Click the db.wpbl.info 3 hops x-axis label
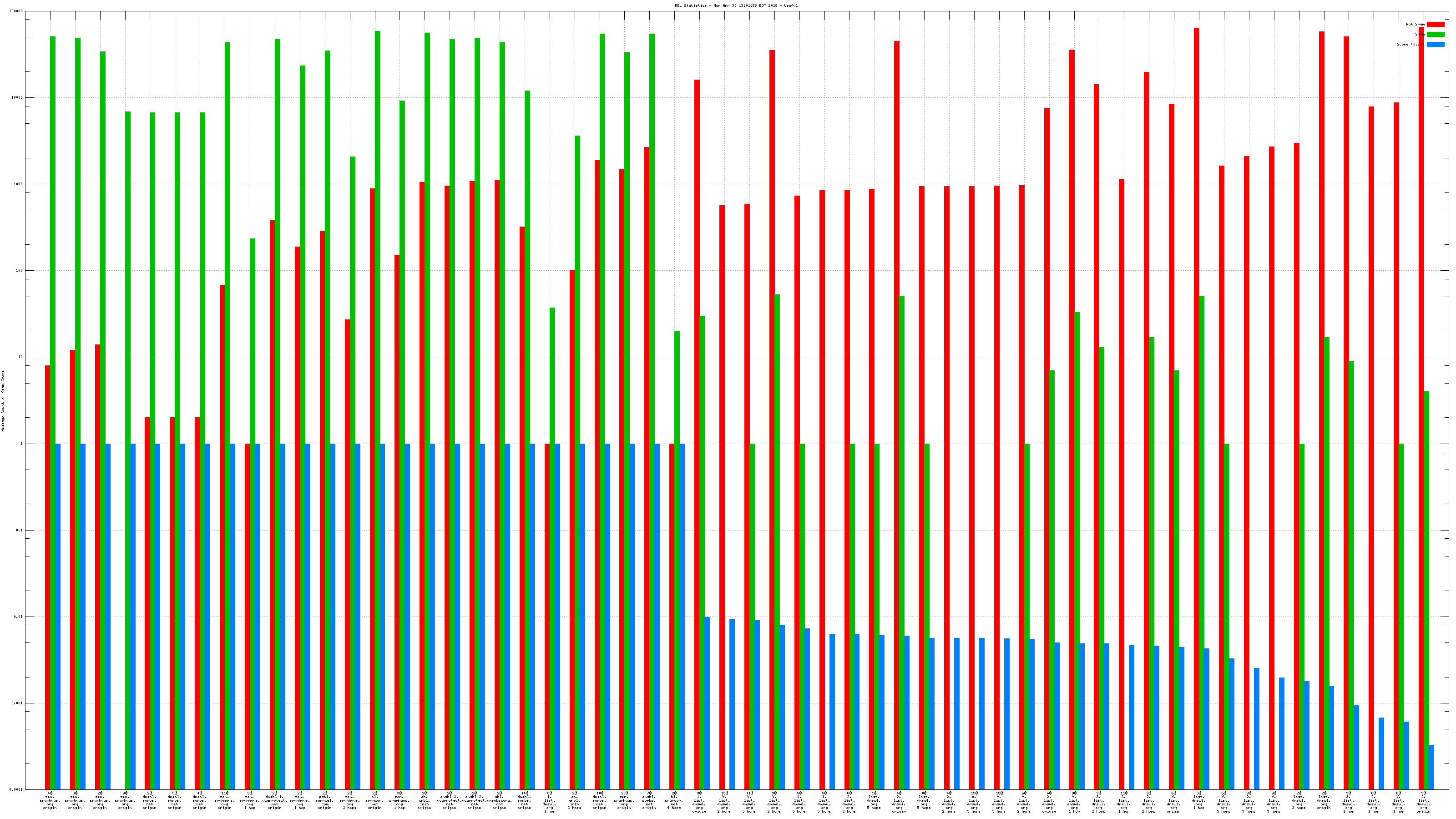The image size is (1456, 819). click(574, 800)
